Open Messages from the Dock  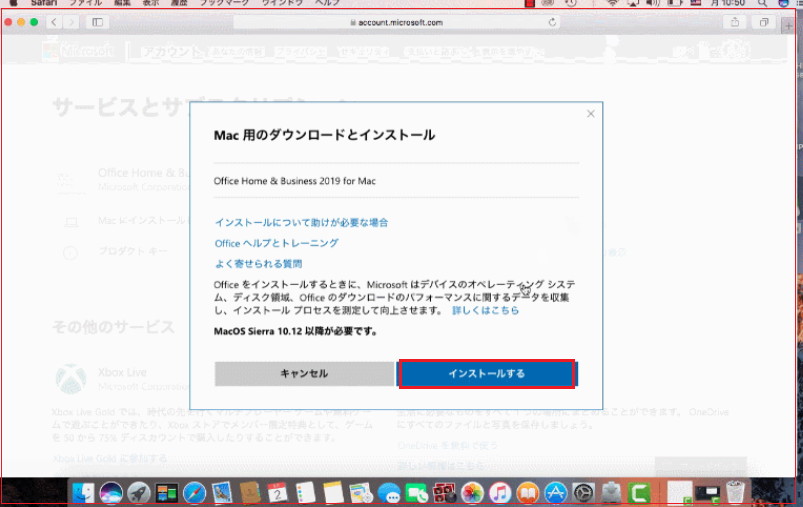389,493
